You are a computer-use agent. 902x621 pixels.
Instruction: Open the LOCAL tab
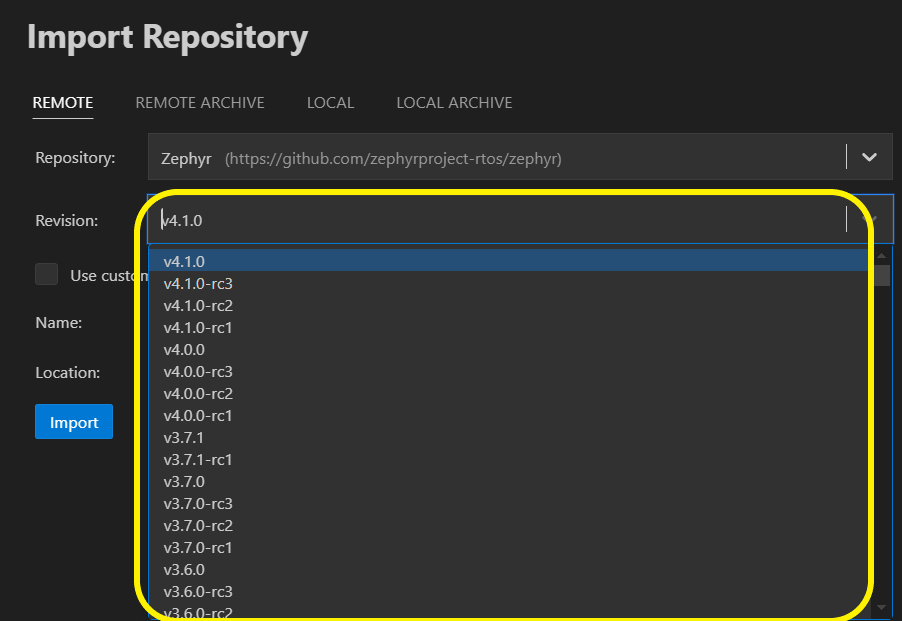330,102
